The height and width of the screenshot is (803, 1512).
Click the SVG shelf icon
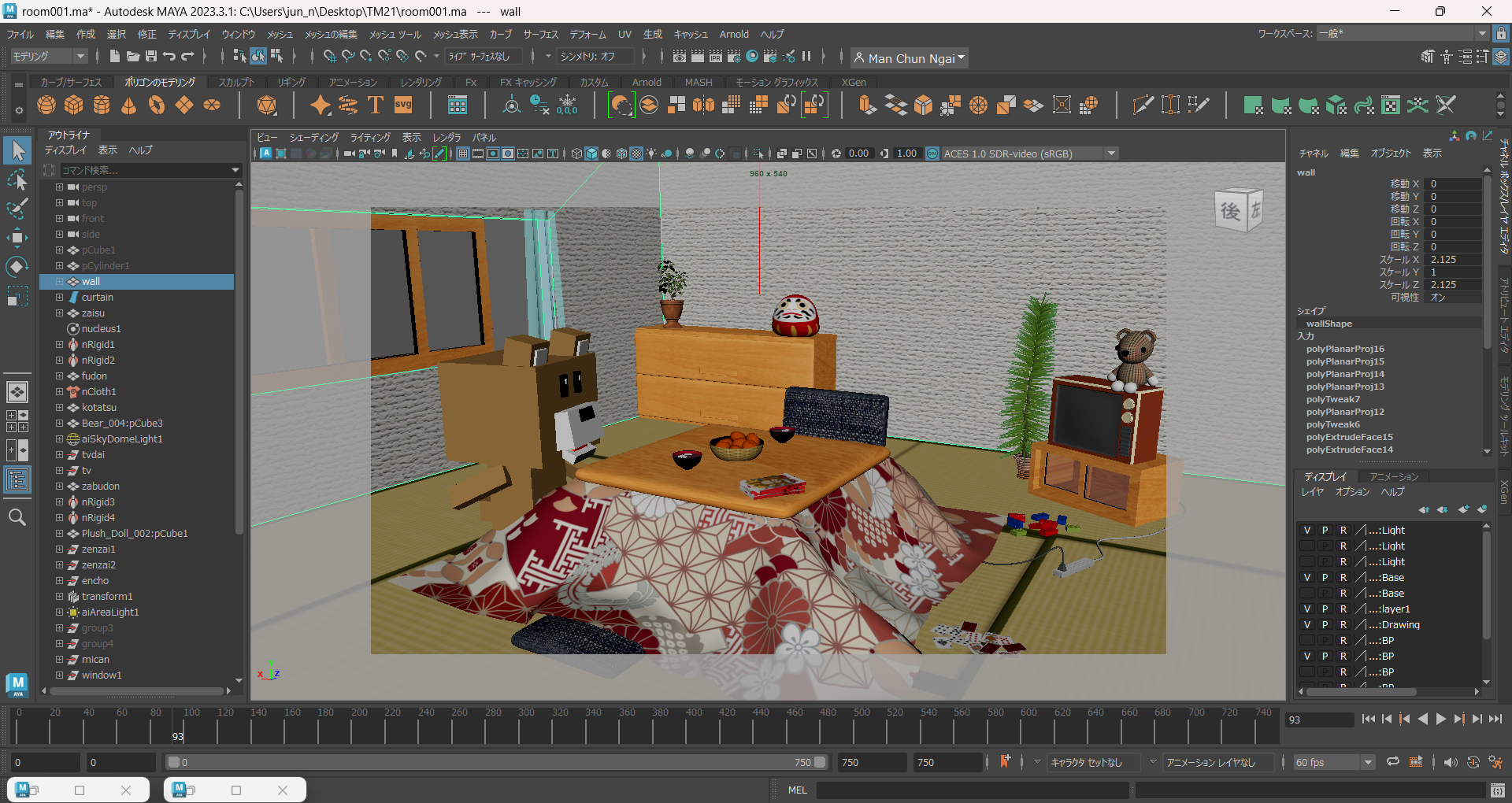[403, 105]
